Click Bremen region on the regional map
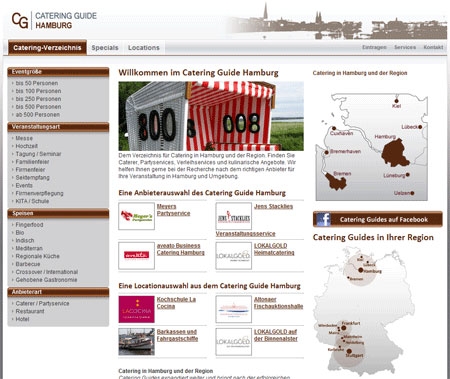This screenshot has height=379, width=450. pyautogui.click(x=336, y=181)
